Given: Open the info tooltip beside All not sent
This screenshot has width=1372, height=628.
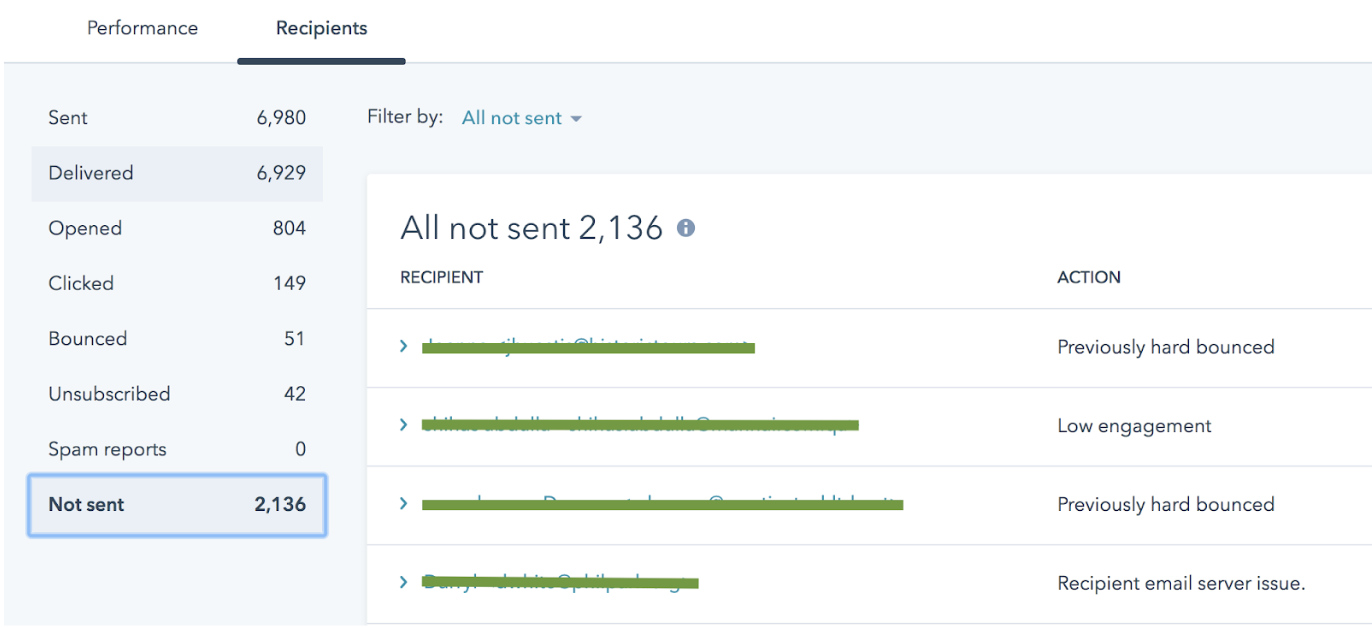Looking at the screenshot, I should (x=685, y=228).
